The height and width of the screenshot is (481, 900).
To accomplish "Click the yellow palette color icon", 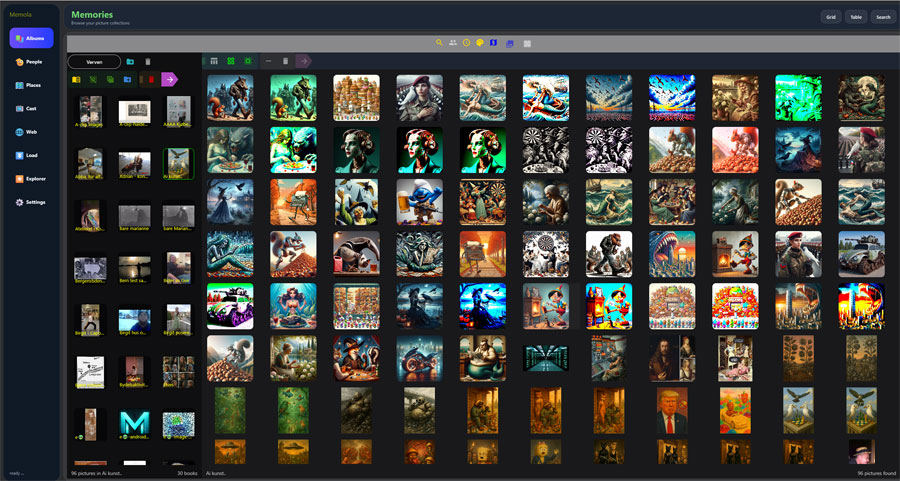I will pyautogui.click(x=480, y=42).
